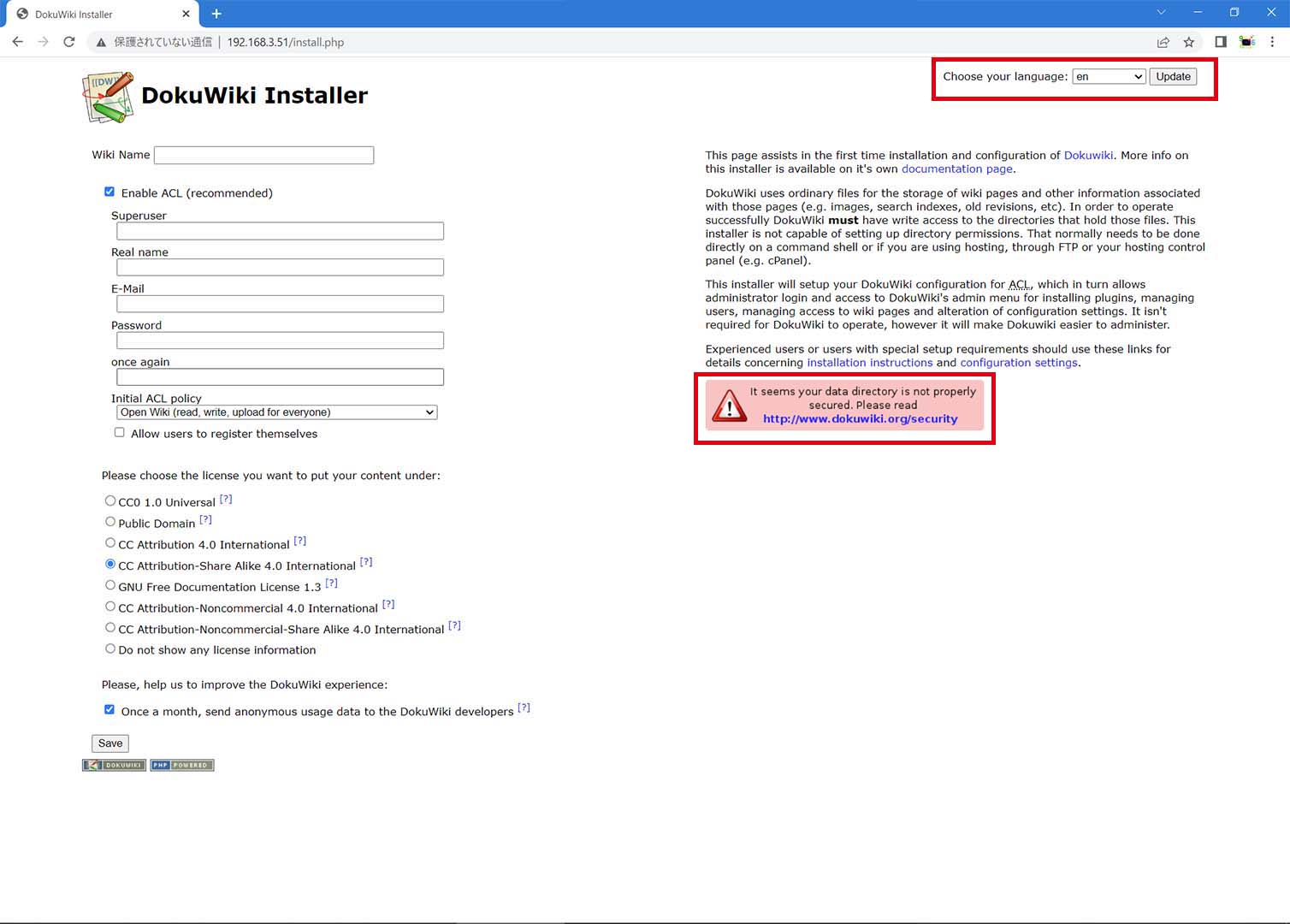Image resolution: width=1290 pixels, height=924 pixels.
Task: Open the installation instructions link
Action: (870, 363)
